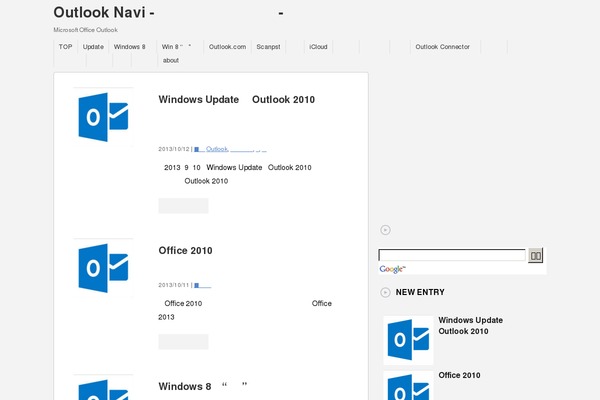Click the search submit button beside Google field
Screen dimensions: 600x400
pos(535,255)
